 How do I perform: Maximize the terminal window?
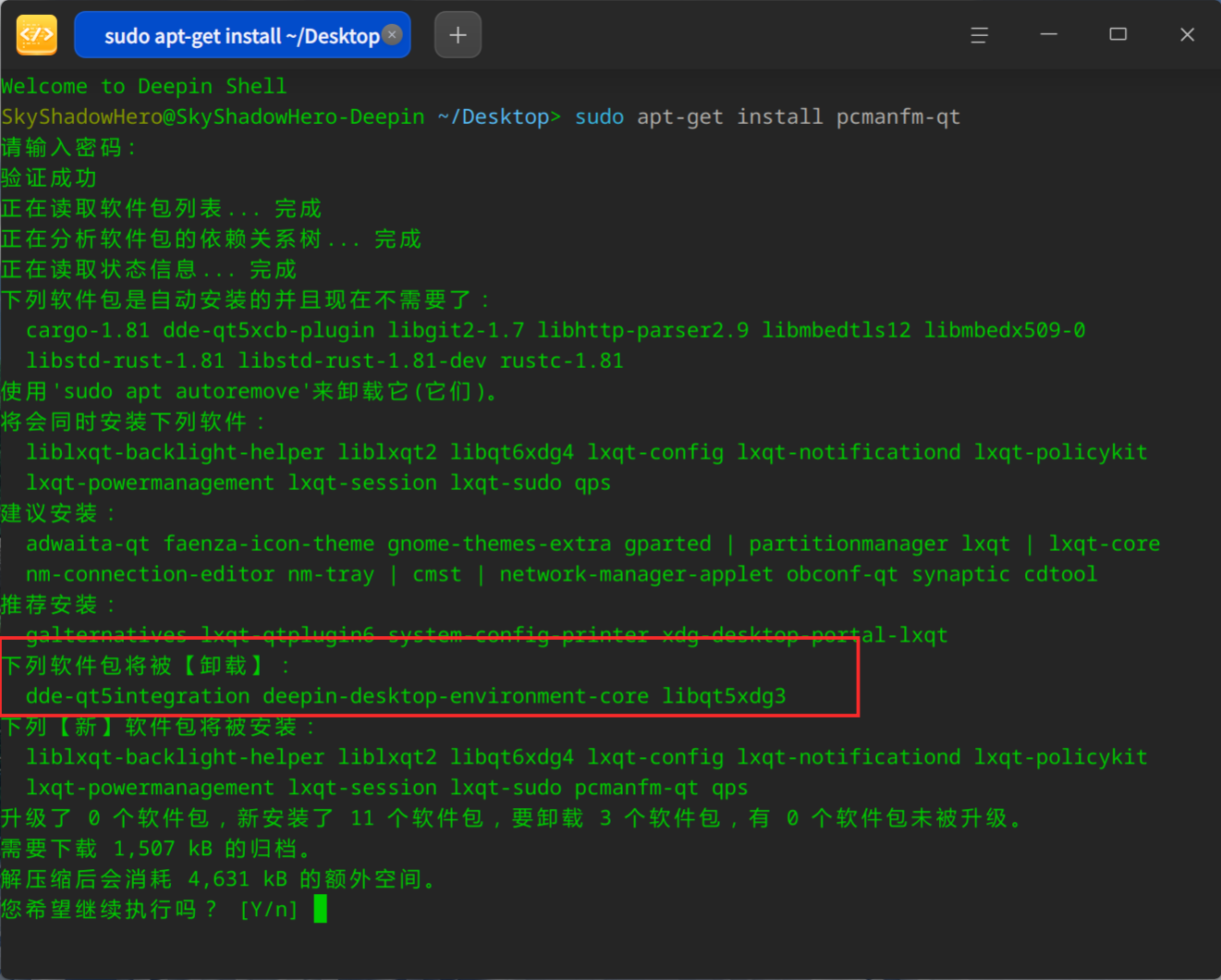click(x=1117, y=34)
